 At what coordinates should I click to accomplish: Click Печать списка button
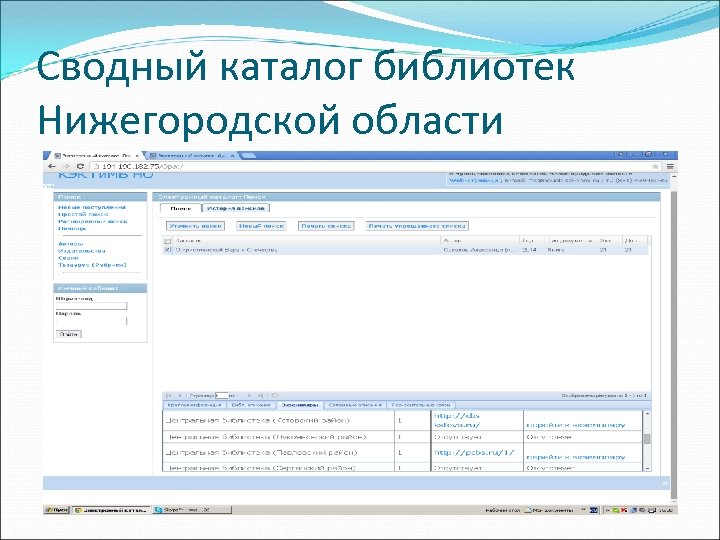326,226
